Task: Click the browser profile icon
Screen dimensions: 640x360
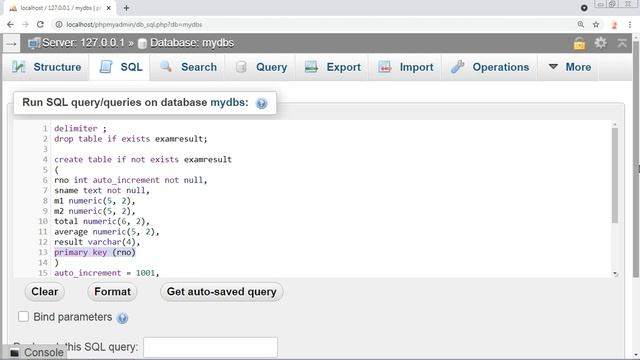Action: [614, 25]
